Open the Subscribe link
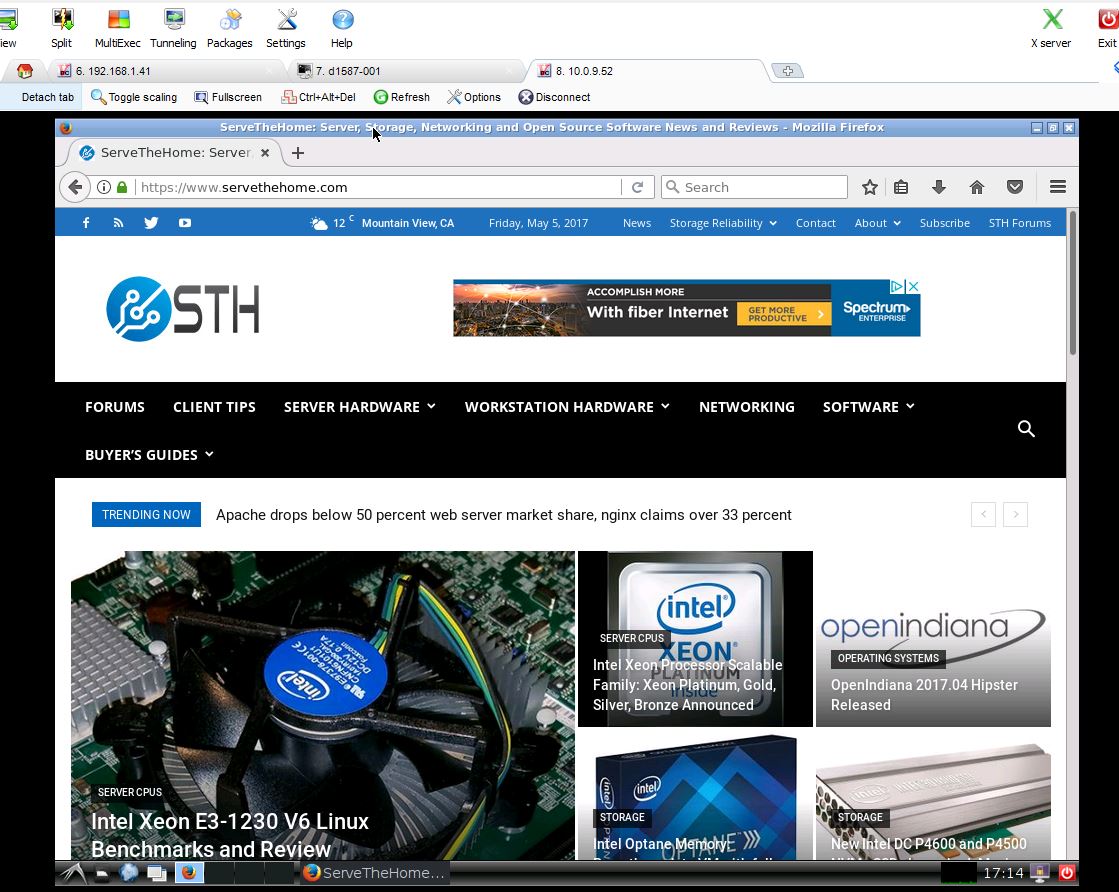Viewport: 1119px width, 892px height. tap(944, 223)
